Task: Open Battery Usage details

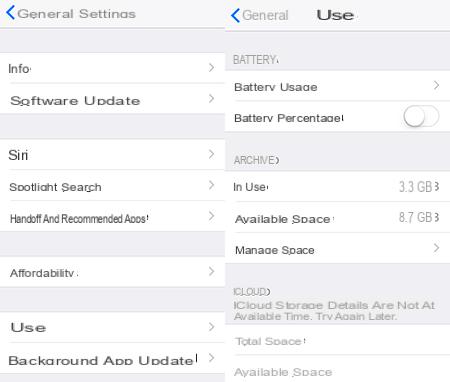Action: [337, 86]
